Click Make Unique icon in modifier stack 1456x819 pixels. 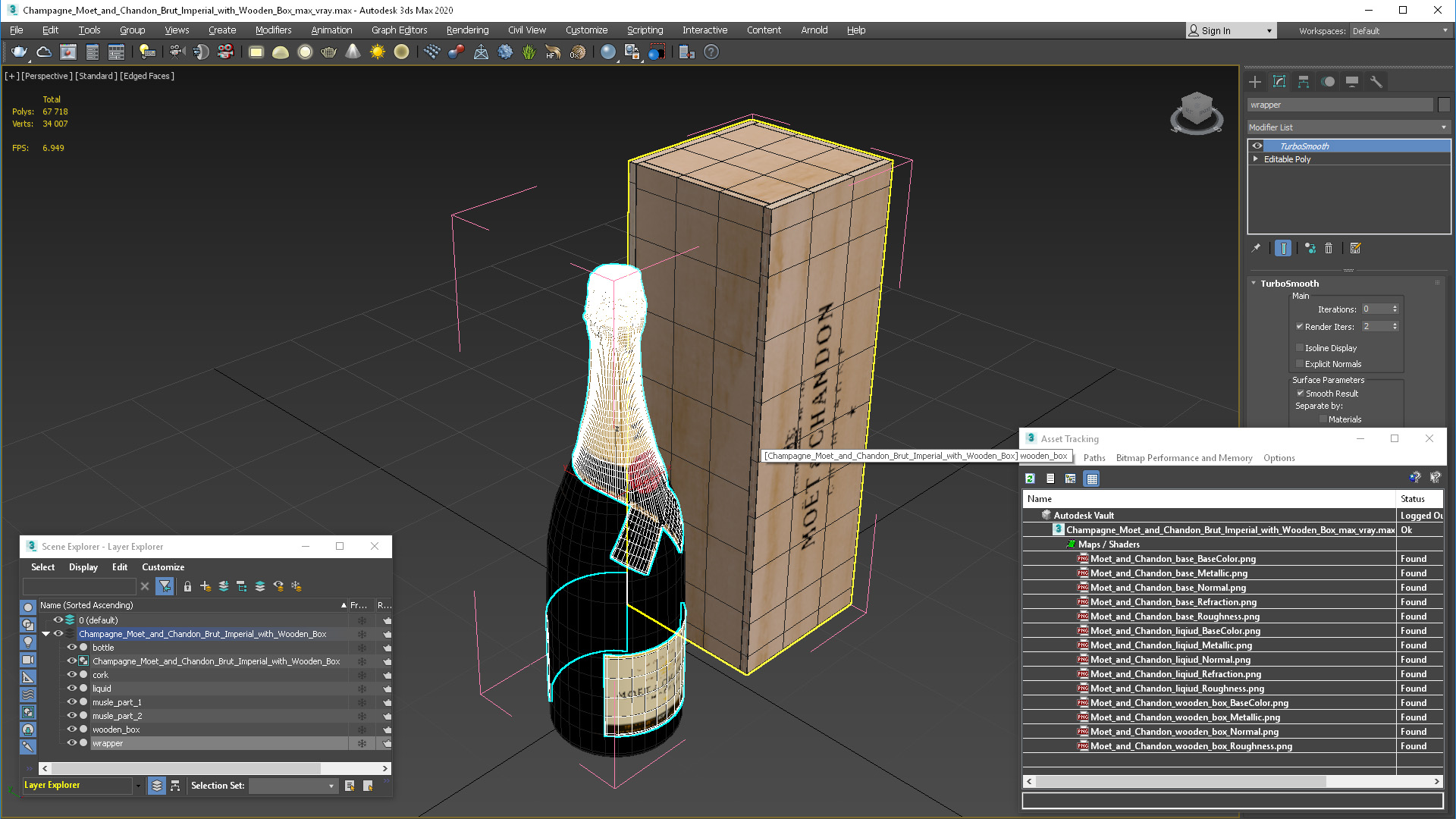coord(1310,248)
